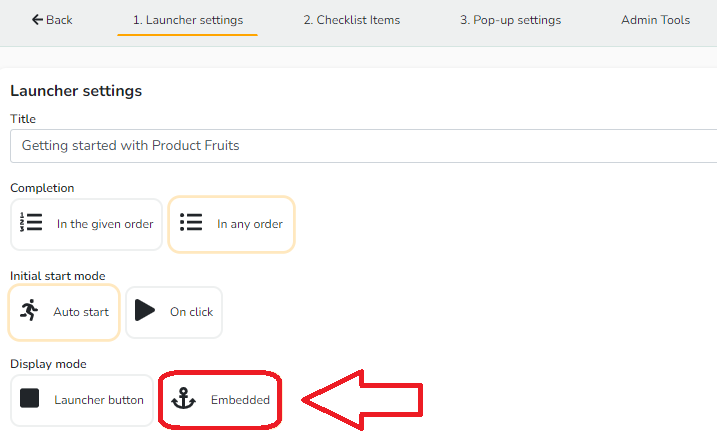Select 'In any order' completion option

click(231, 224)
